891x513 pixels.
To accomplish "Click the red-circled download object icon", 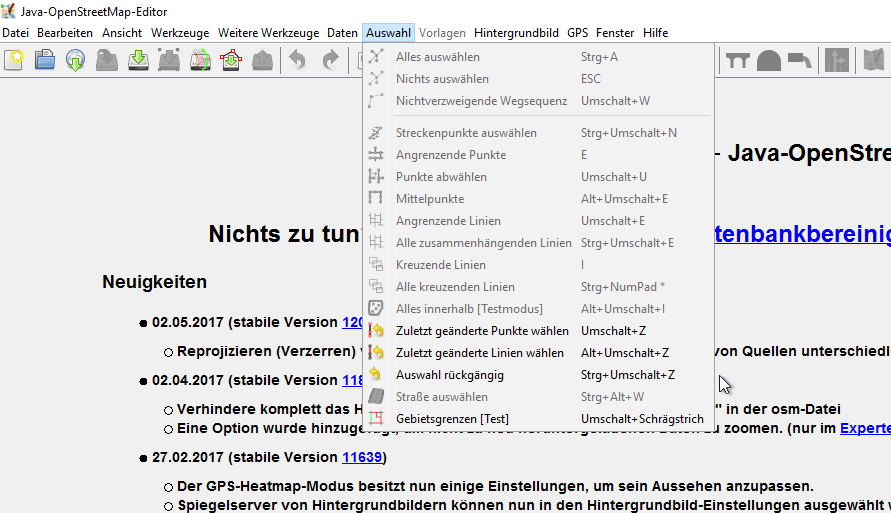I will (231, 60).
